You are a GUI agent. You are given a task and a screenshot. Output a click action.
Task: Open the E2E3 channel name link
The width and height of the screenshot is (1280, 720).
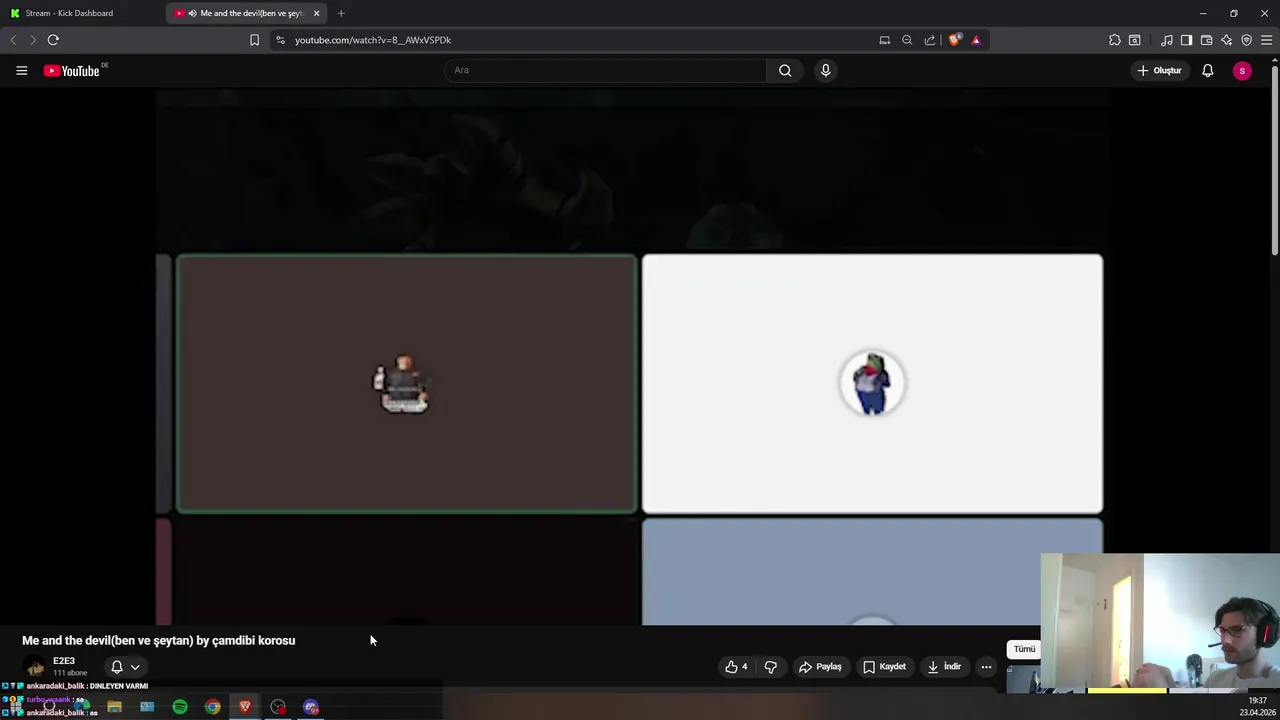[64, 661]
